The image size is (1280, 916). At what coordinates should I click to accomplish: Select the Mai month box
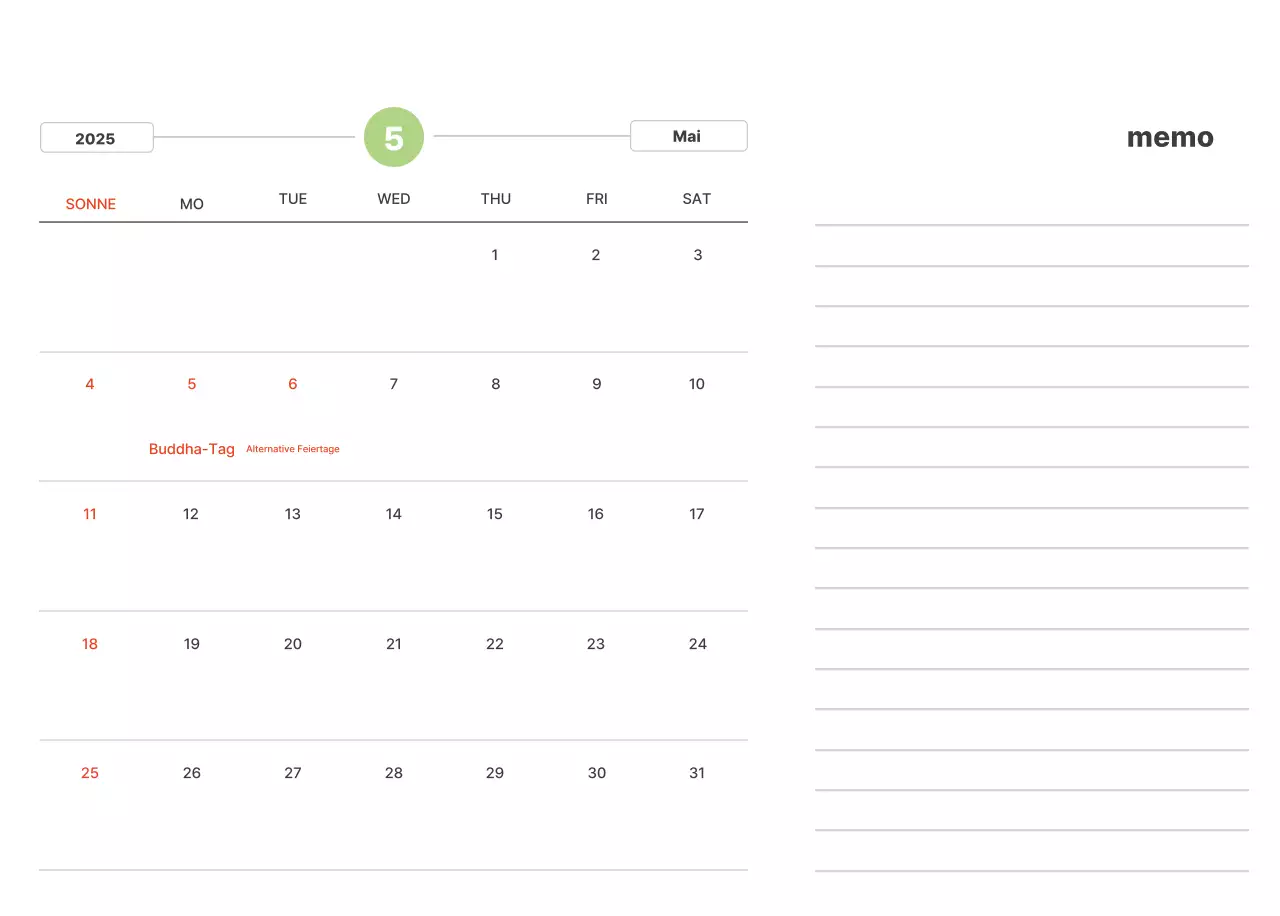[688, 136]
